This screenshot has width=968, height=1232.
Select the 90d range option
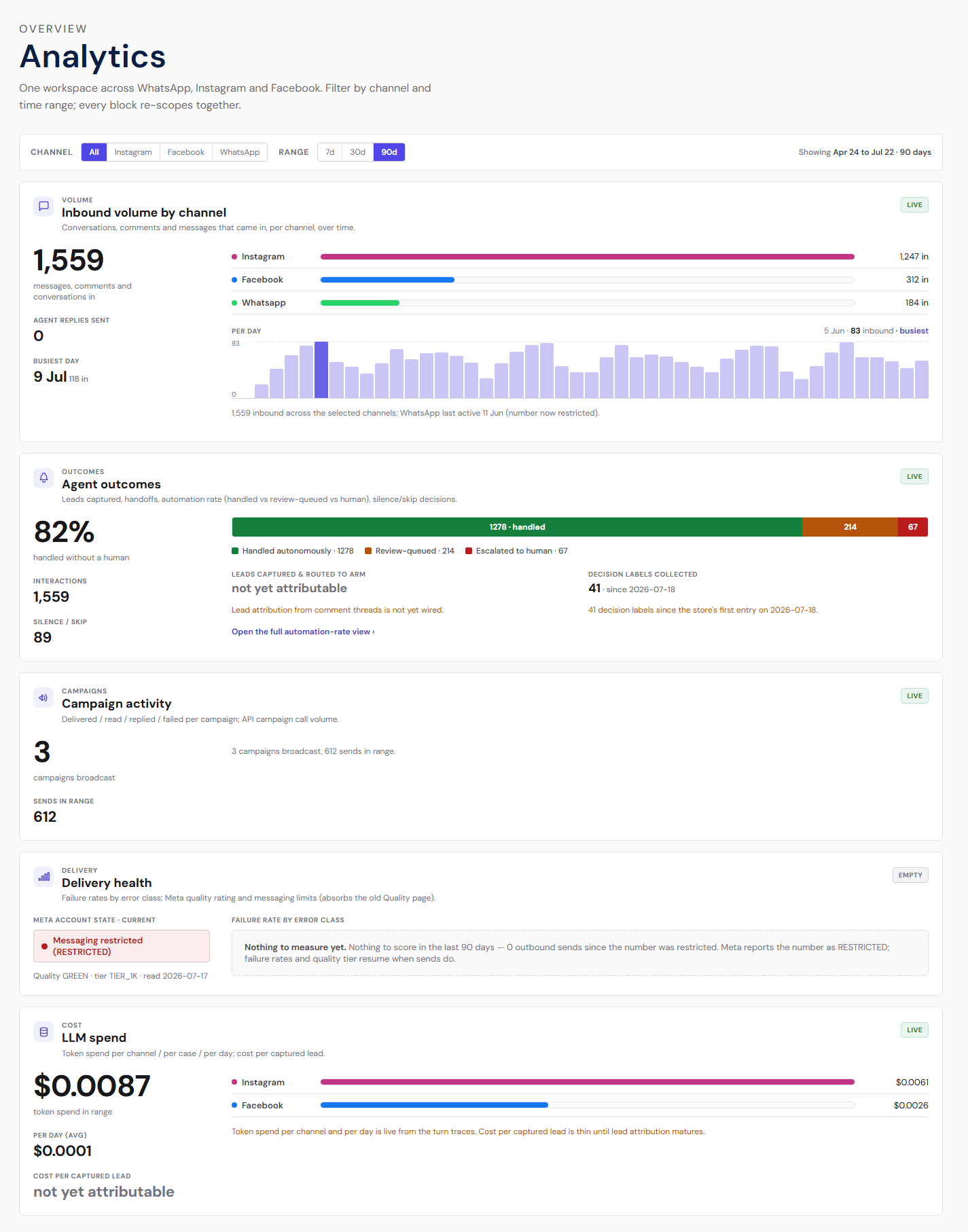[x=389, y=152]
